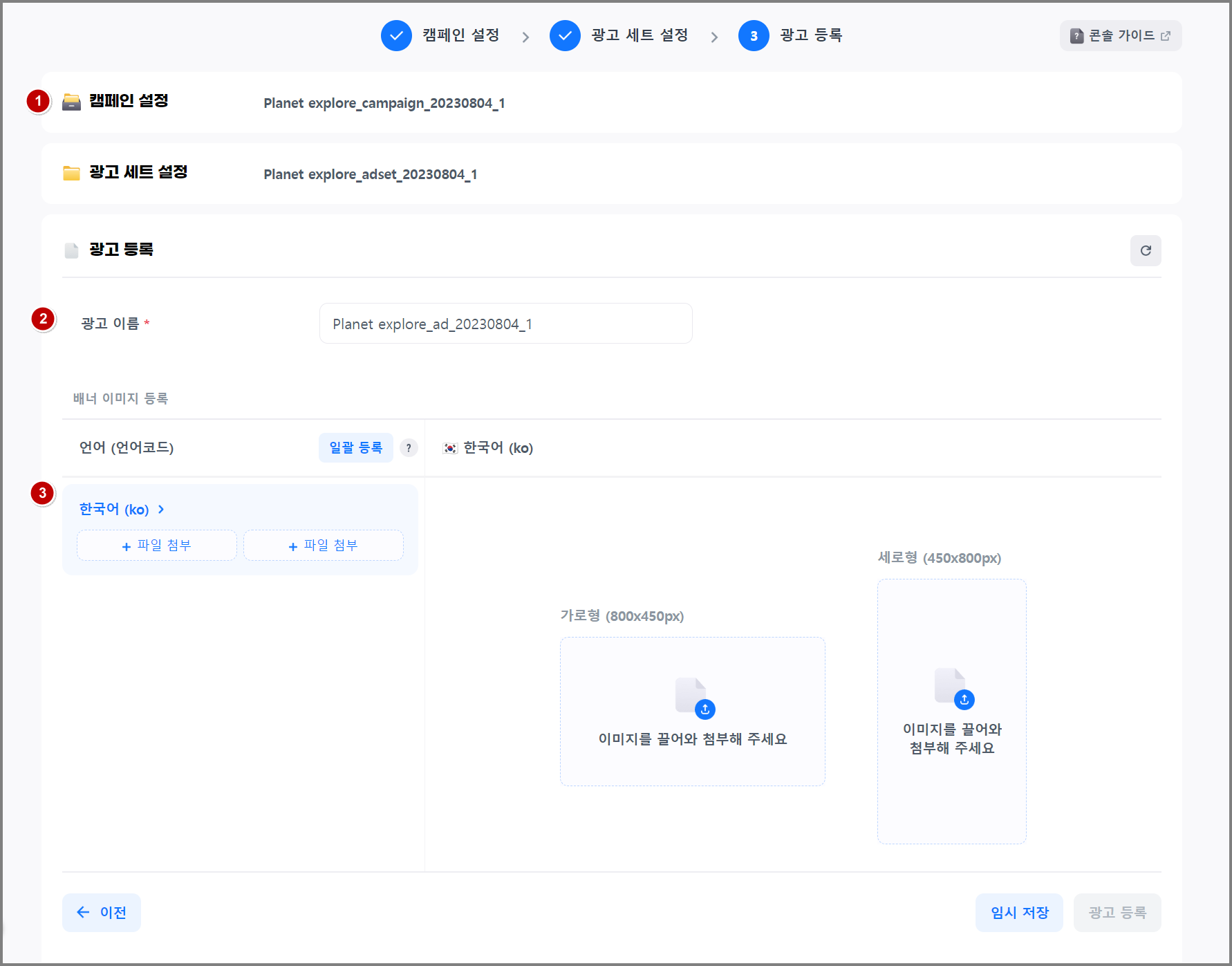The width and height of the screenshot is (1232, 966).
Task: Click the 일괄 등록 button
Action: (x=356, y=447)
